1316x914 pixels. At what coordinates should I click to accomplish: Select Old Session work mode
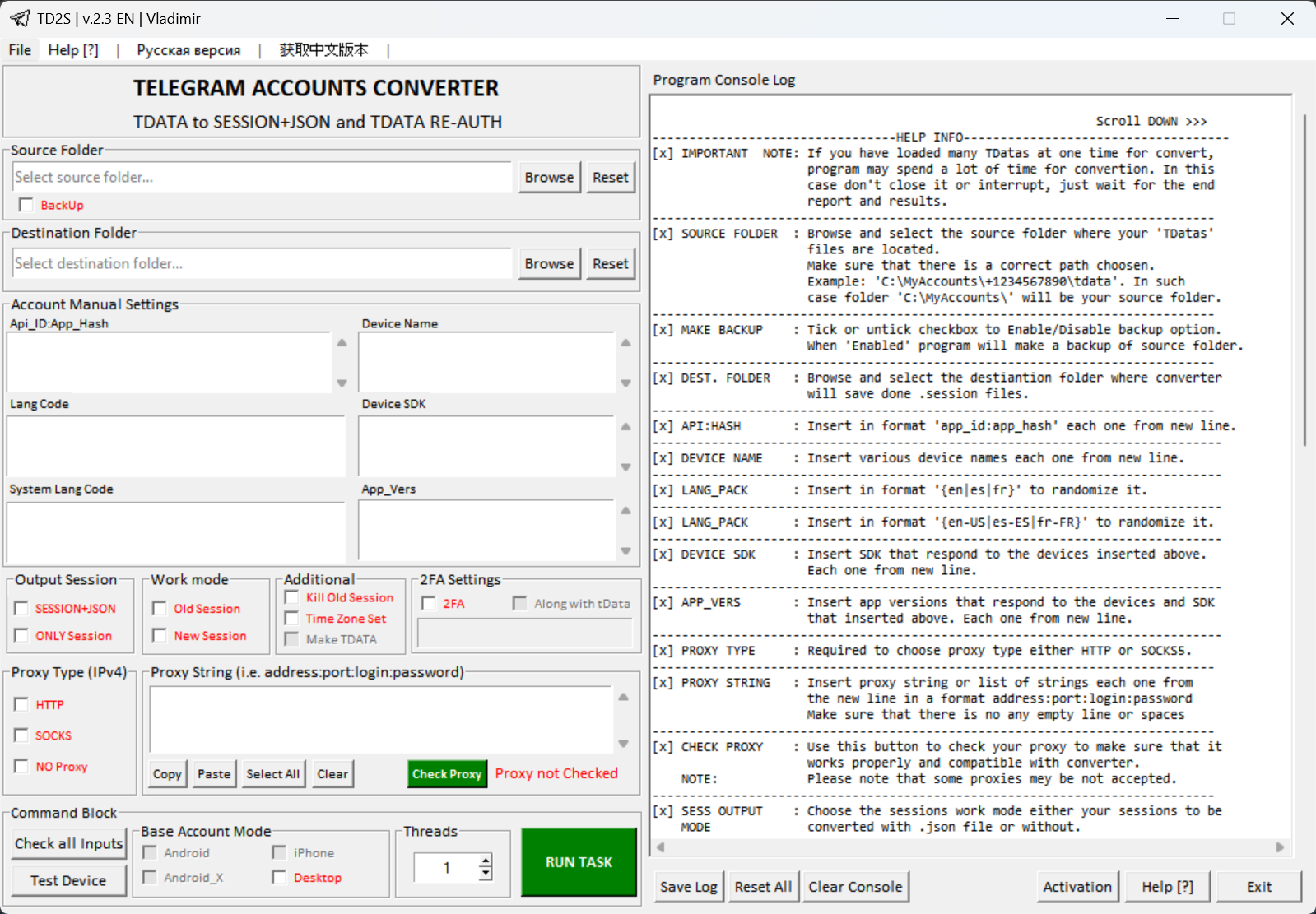160,608
